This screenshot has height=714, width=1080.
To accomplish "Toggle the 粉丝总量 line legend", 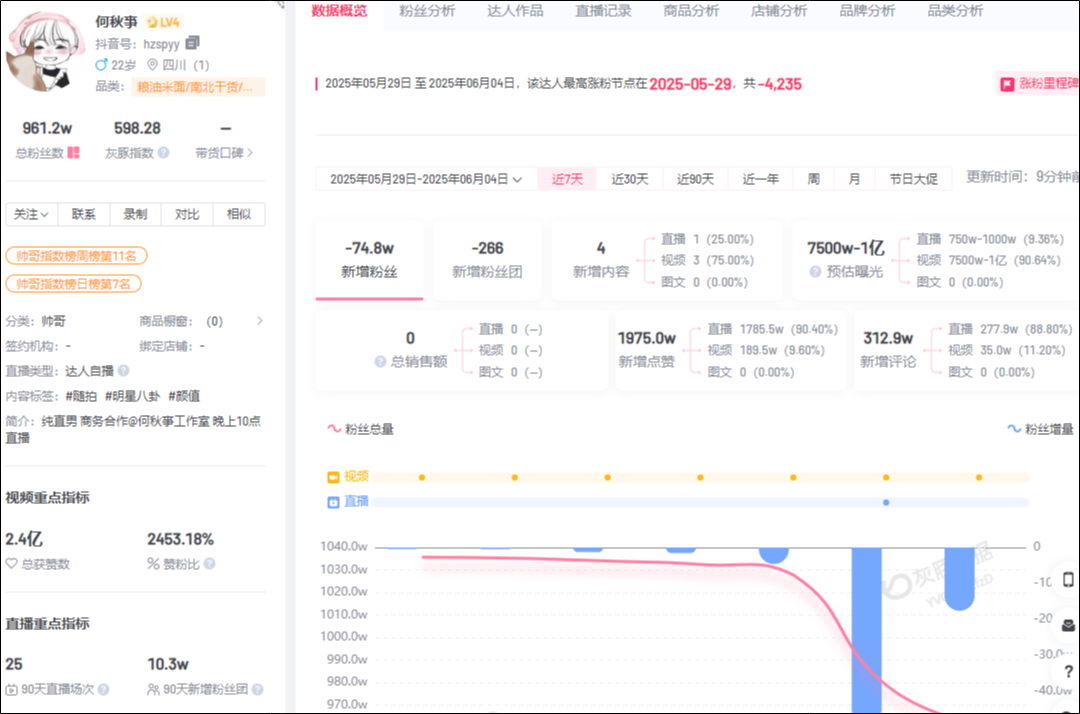I will pyautogui.click(x=361, y=429).
